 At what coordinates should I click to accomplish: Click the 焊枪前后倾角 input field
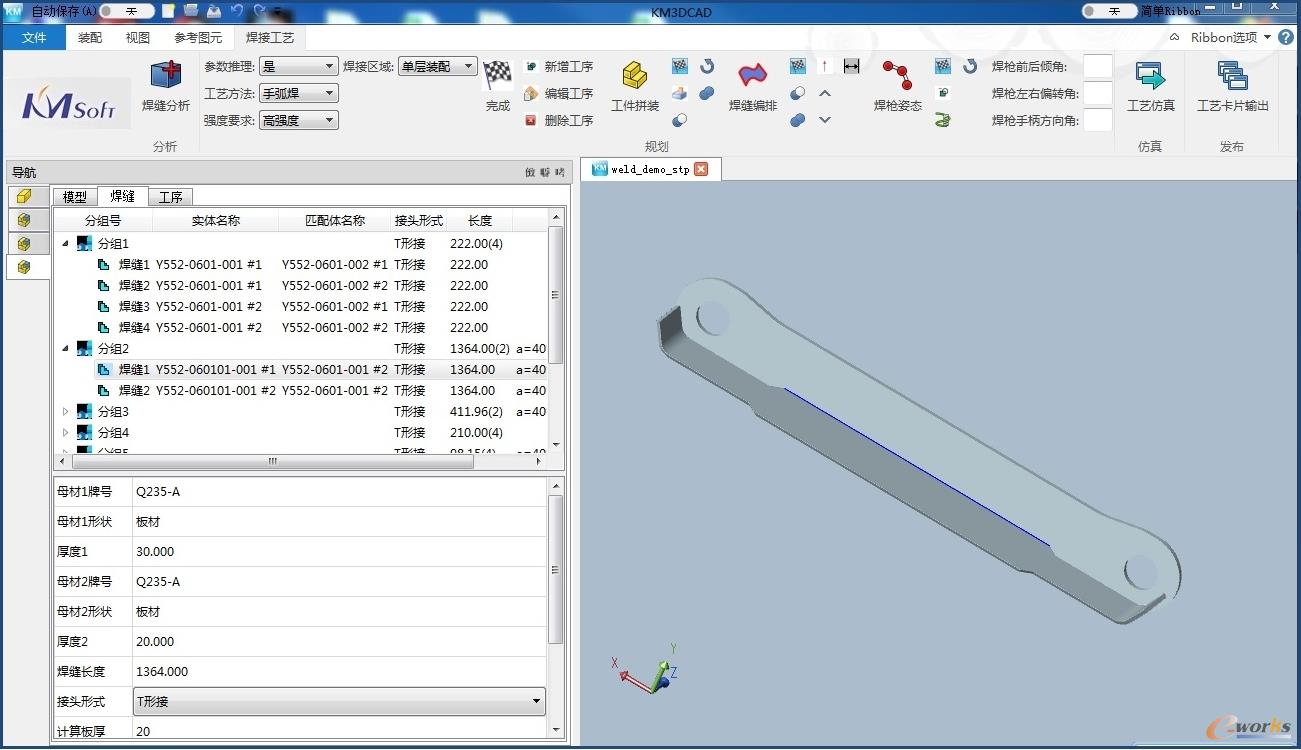pyautogui.click(x=1098, y=66)
